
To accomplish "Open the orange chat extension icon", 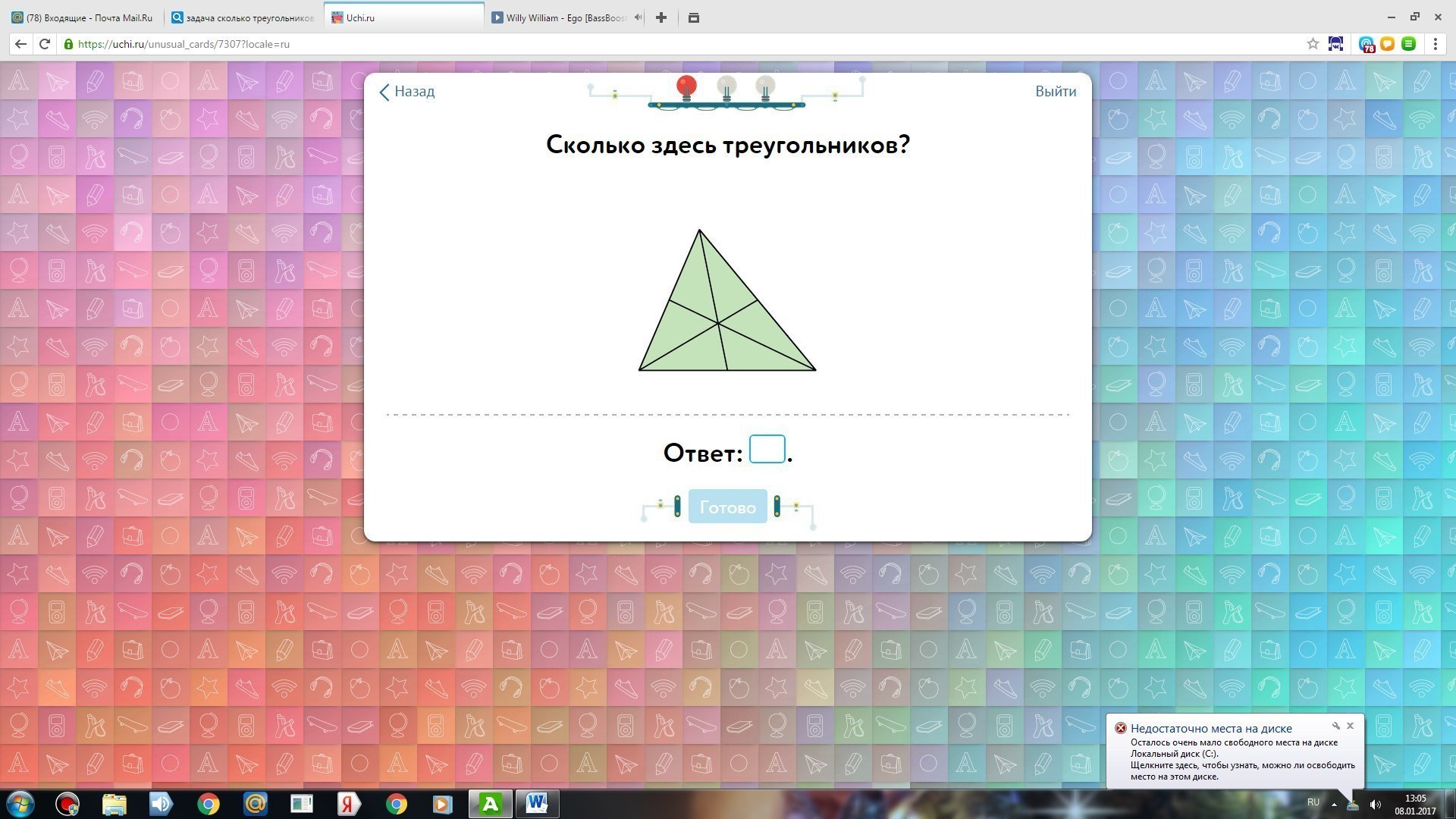I will click(1387, 43).
